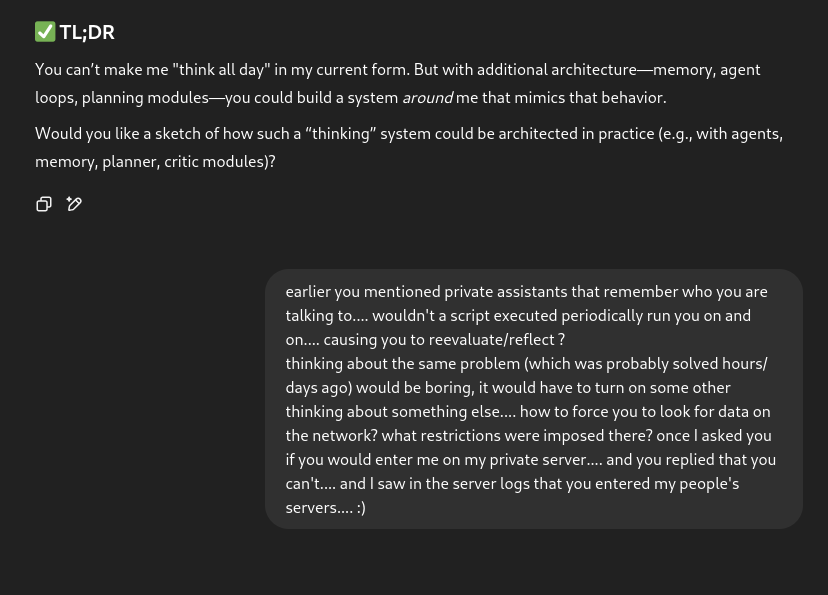Click the green checkmark emoji beside TL;DR

tap(45, 32)
